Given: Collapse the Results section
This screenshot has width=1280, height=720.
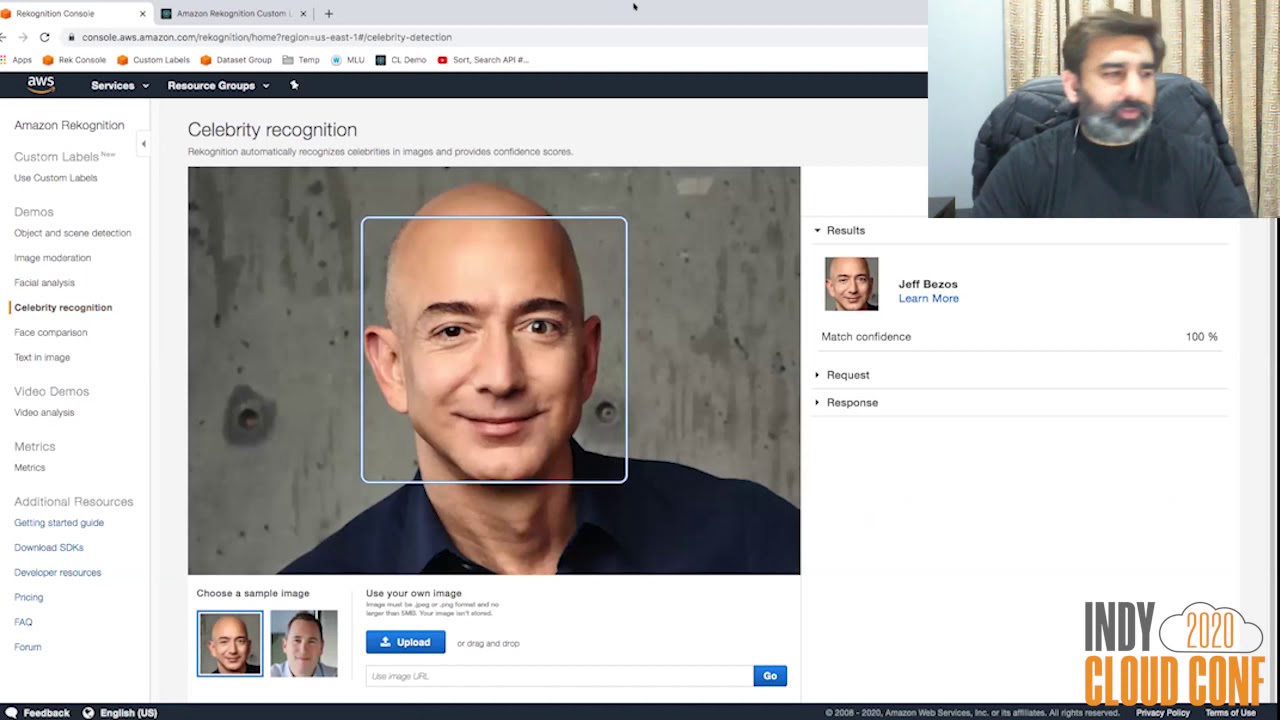Looking at the screenshot, I should click(839, 230).
